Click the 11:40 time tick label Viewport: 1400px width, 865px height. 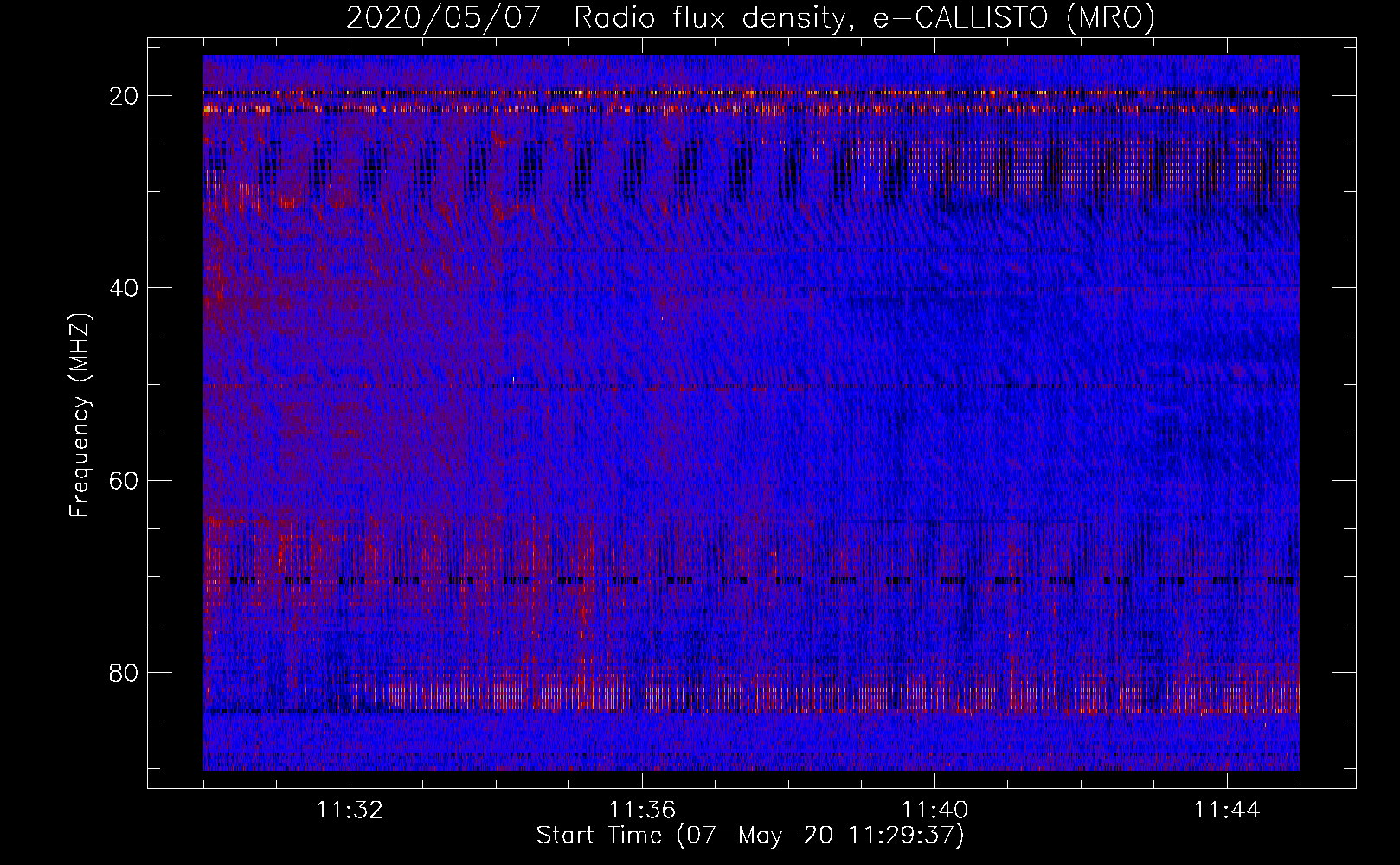click(934, 811)
